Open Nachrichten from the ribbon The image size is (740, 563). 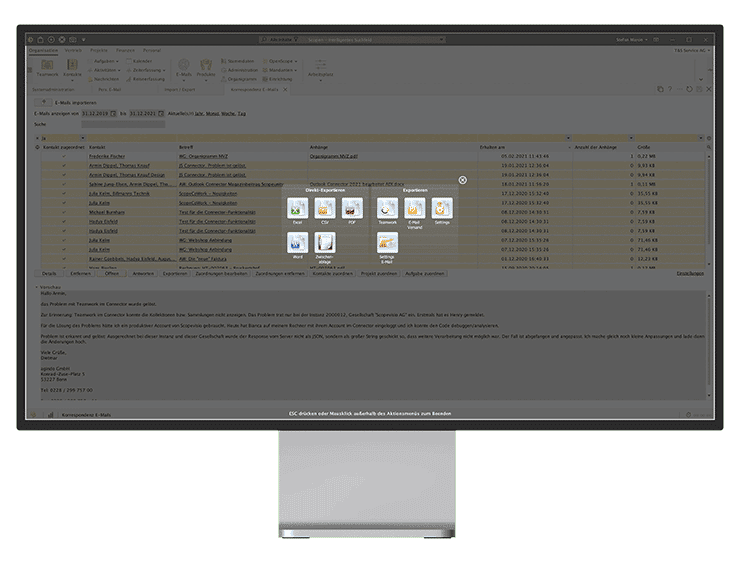tap(102, 79)
